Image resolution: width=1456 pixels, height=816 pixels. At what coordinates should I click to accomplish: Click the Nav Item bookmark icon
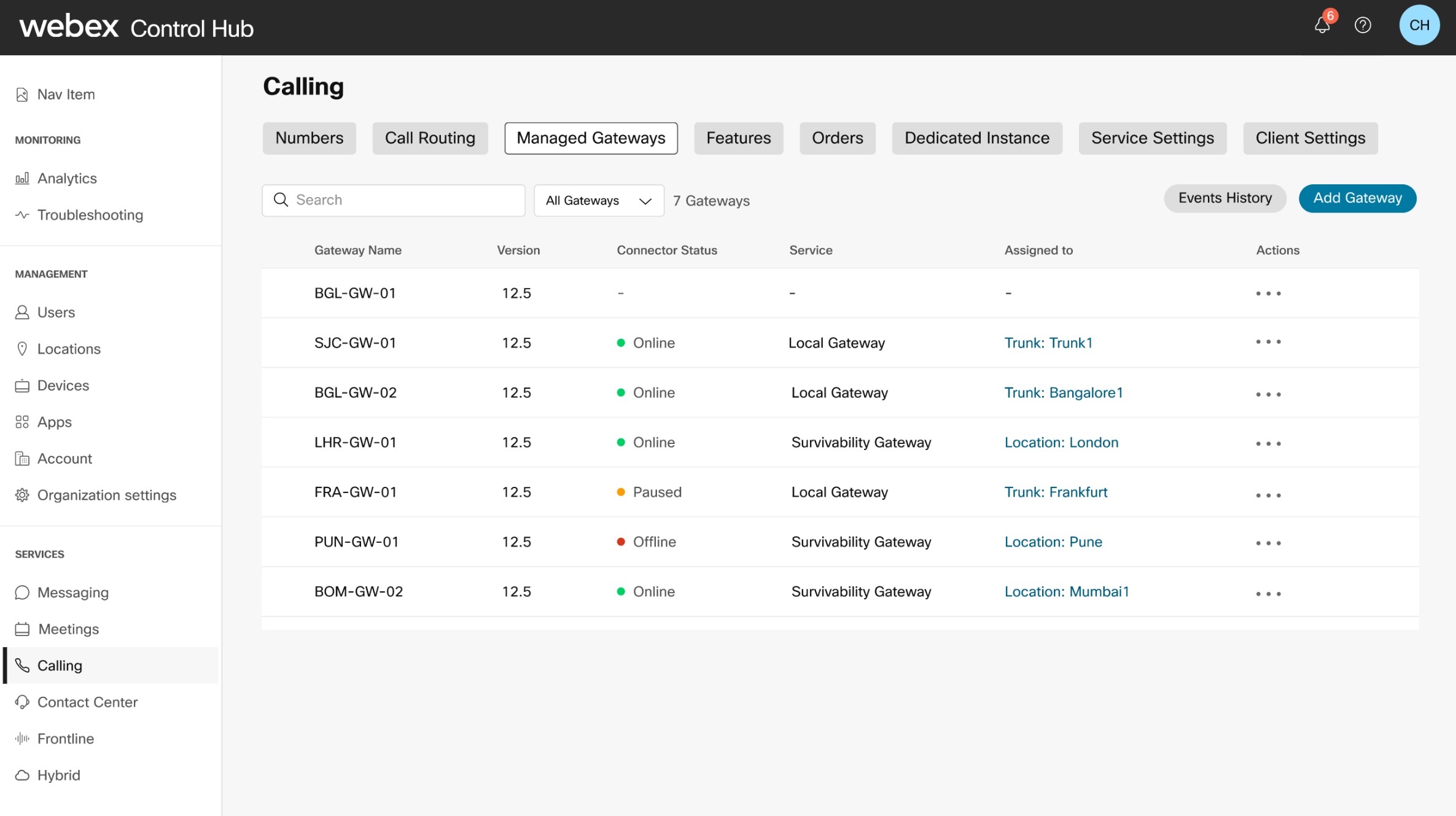[22, 95]
